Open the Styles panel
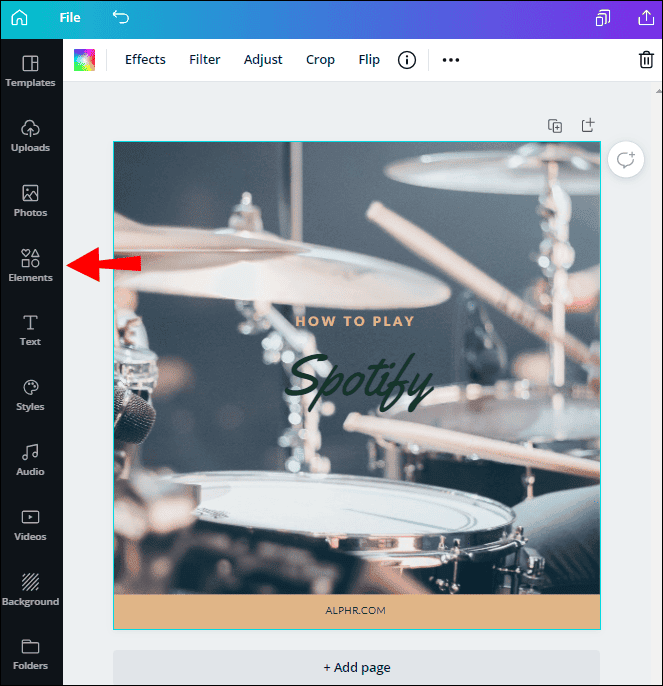This screenshot has height=686, width=663. [30, 396]
